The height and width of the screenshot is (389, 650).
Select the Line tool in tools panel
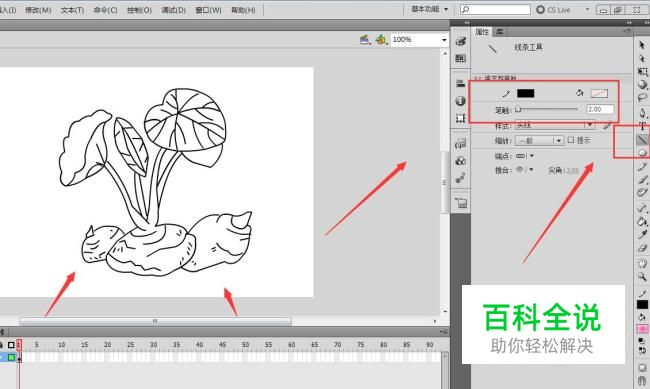click(x=642, y=140)
